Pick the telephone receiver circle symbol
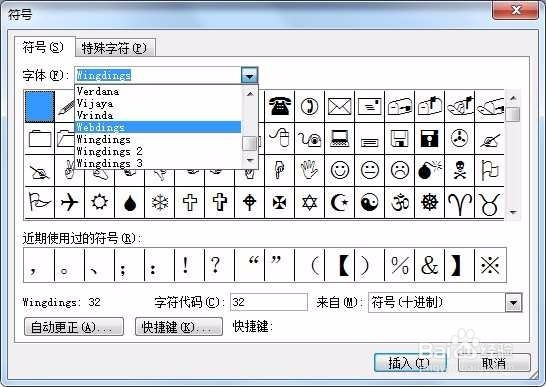 (x=310, y=106)
